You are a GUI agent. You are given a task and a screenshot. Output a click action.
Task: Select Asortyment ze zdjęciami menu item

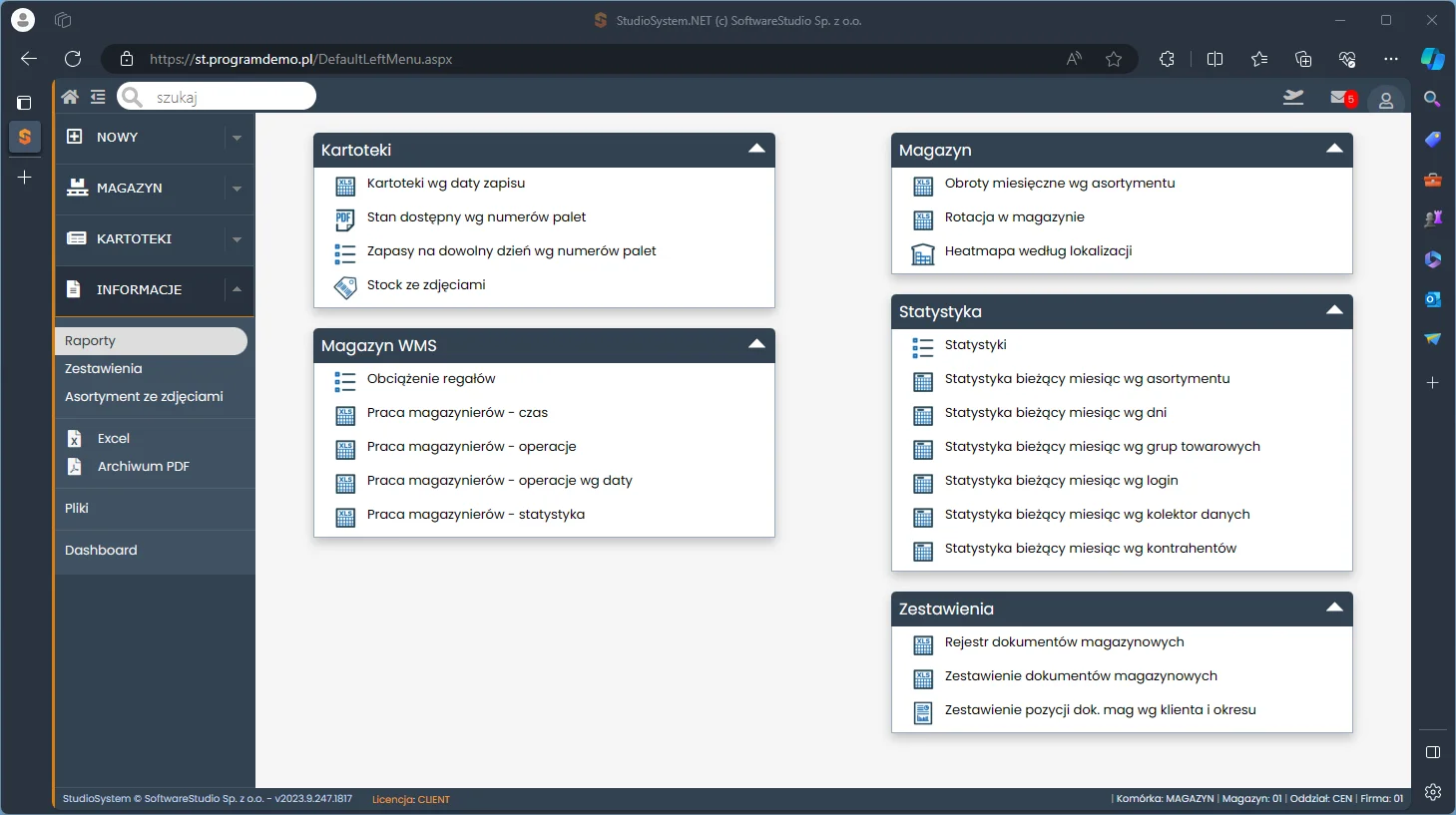(x=144, y=397)
